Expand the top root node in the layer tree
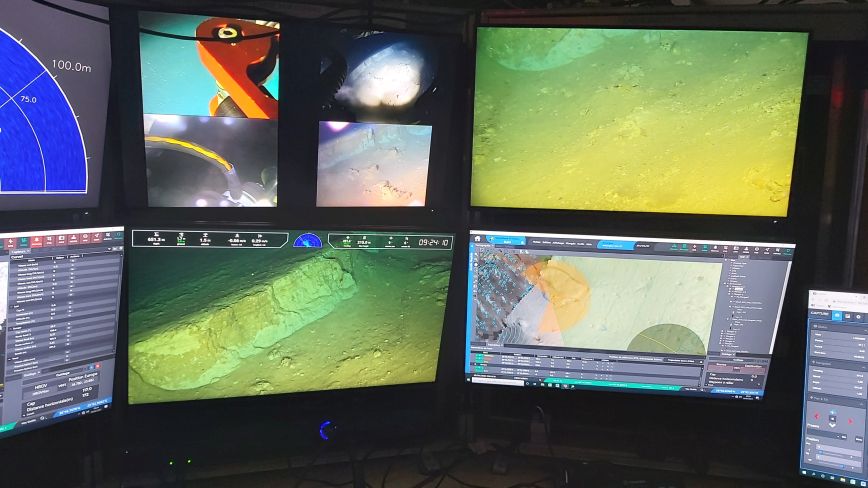Image resolution: width=868 pixels, height=488 pixels. [725, 261]
